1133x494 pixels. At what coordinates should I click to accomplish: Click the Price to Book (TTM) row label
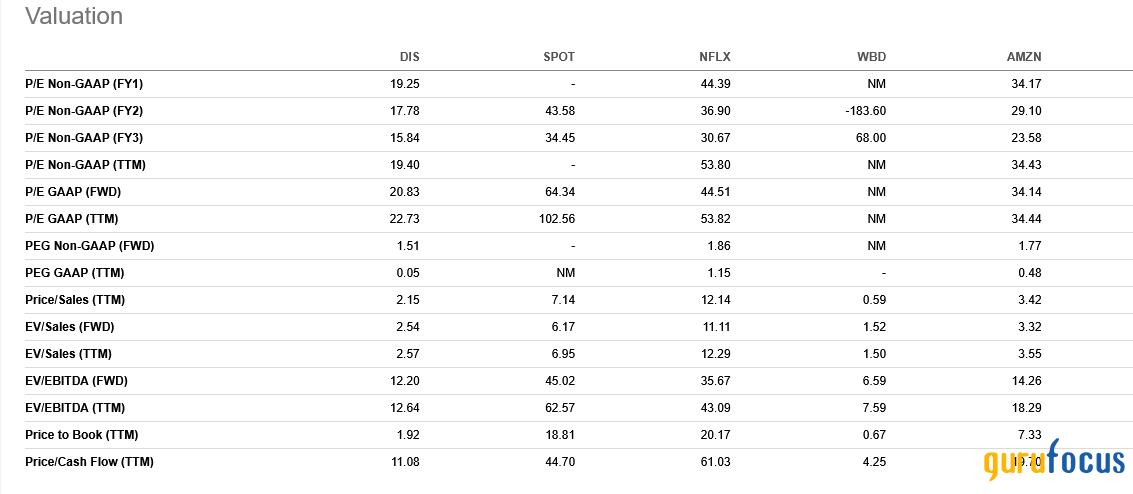pyautogui.click(x=82, y=435)
